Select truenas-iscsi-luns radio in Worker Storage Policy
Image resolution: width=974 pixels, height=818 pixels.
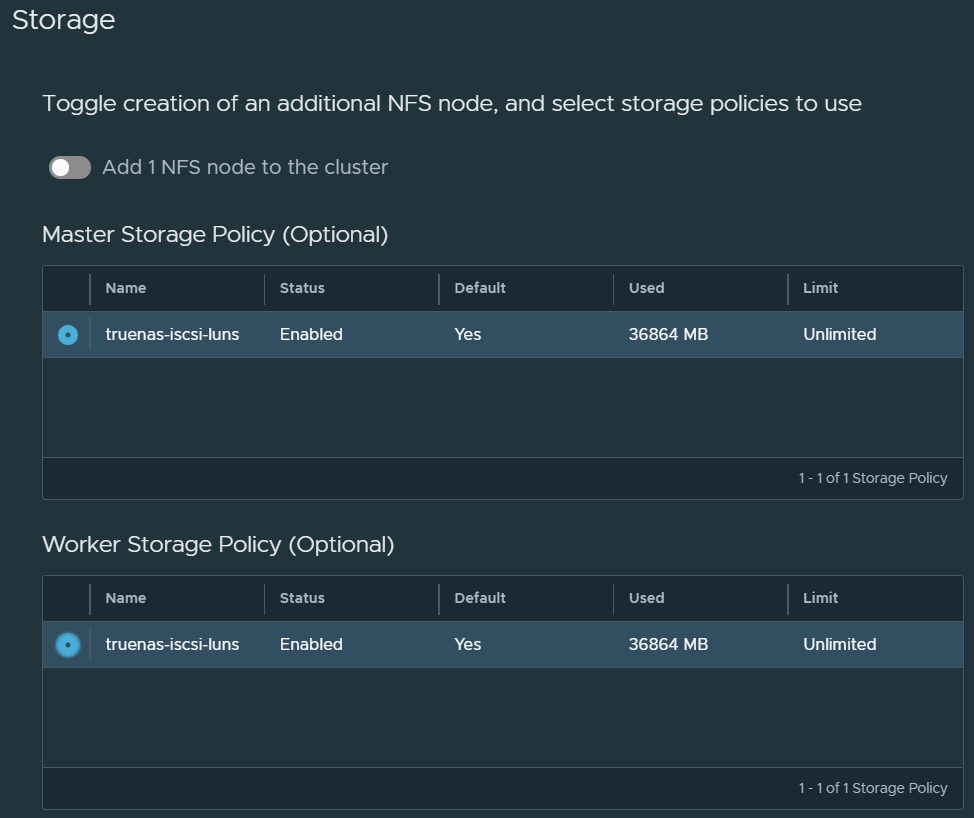coord(68,645)
